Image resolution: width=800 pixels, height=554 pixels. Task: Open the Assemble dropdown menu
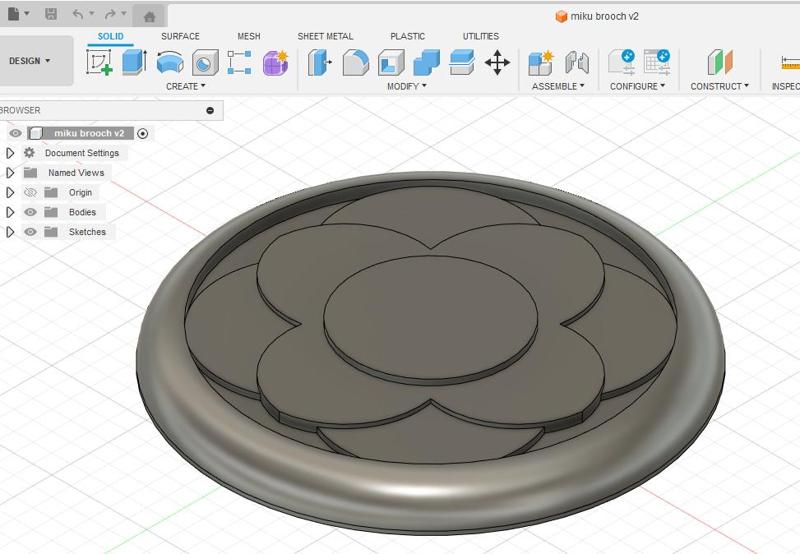[x=558, y=86]
